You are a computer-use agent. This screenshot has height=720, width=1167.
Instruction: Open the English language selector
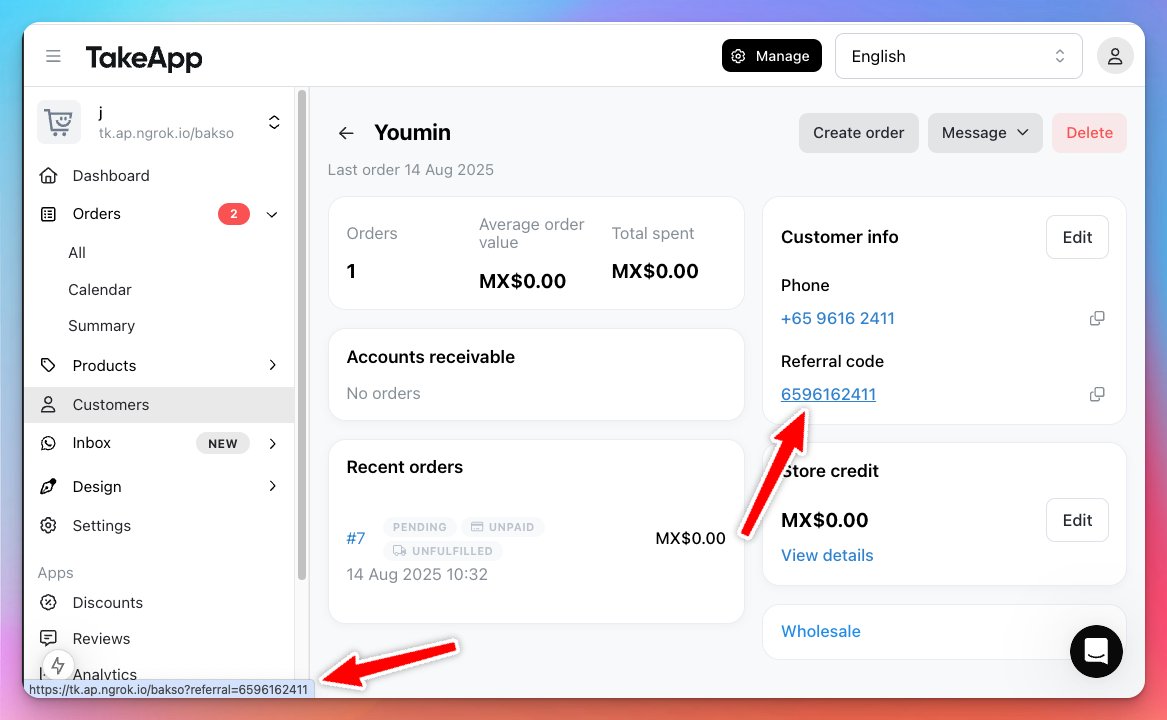point(959,57)
